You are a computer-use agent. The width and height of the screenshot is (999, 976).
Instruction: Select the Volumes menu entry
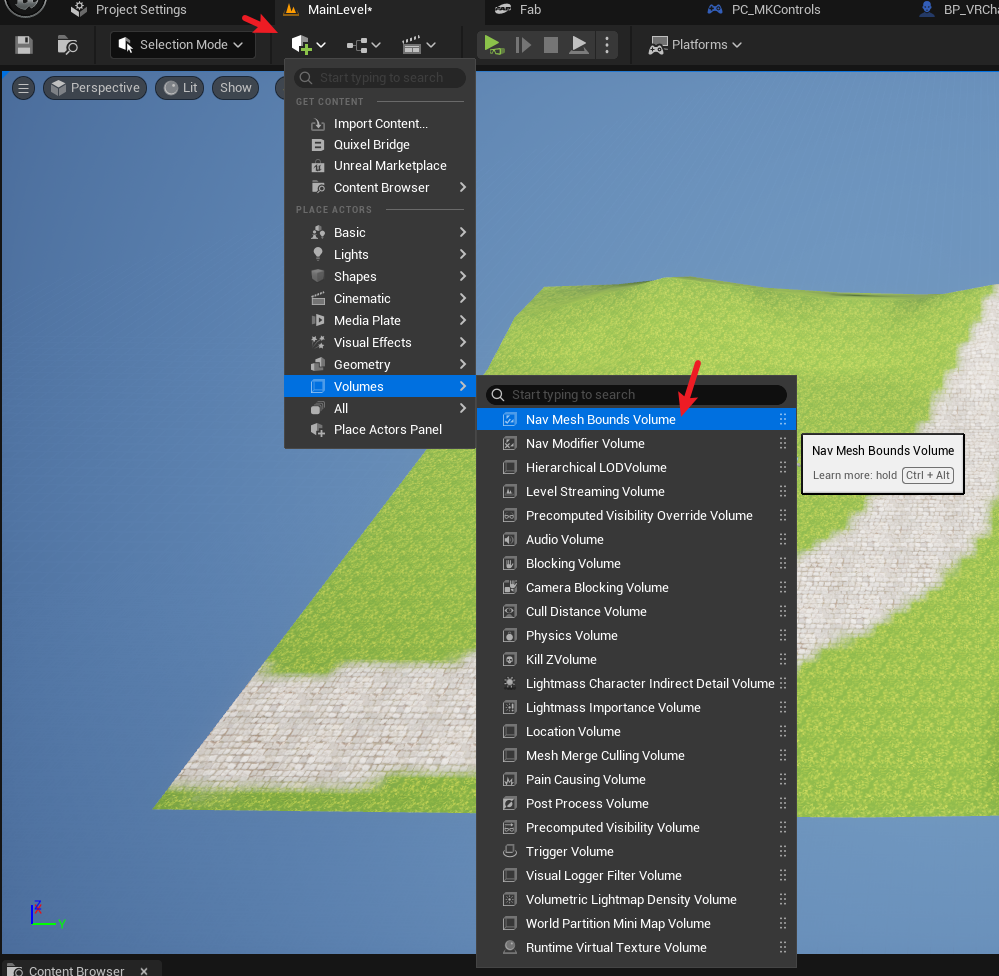pyautogui.click(x=380, y=386)
